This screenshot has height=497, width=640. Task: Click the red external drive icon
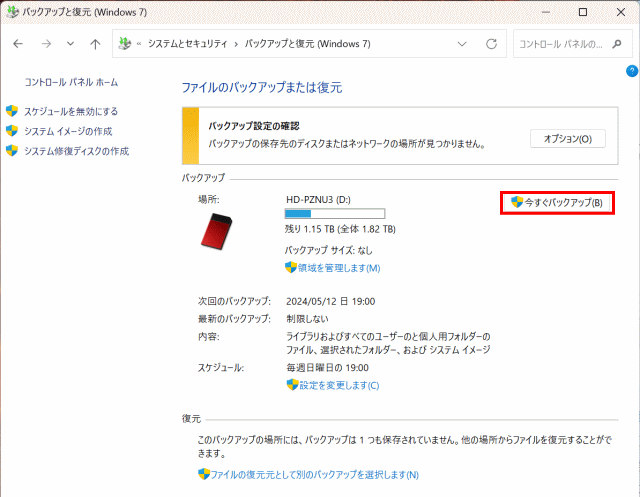point(216,231)
